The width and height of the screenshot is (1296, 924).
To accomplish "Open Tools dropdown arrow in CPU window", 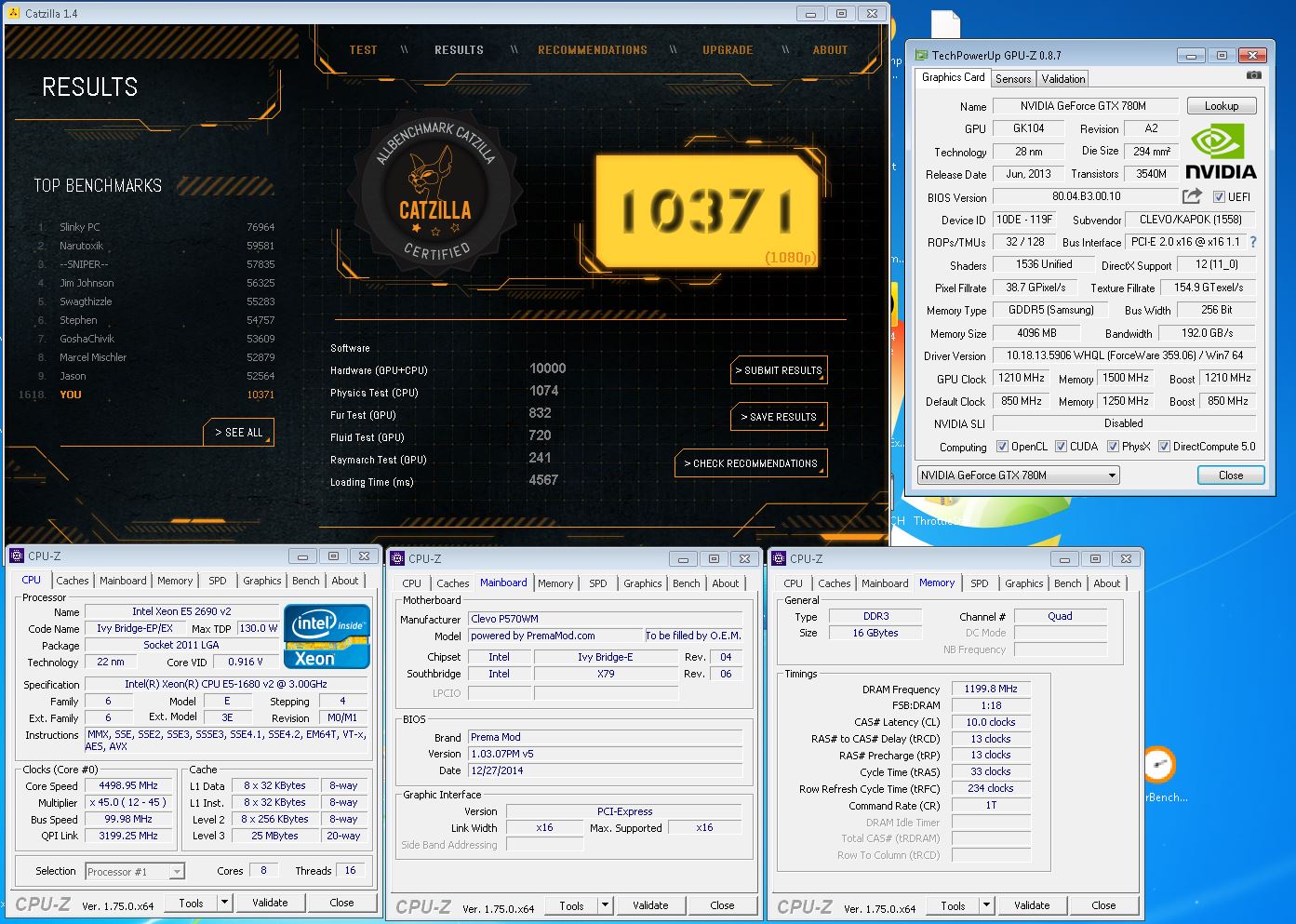I will point(224,903).
